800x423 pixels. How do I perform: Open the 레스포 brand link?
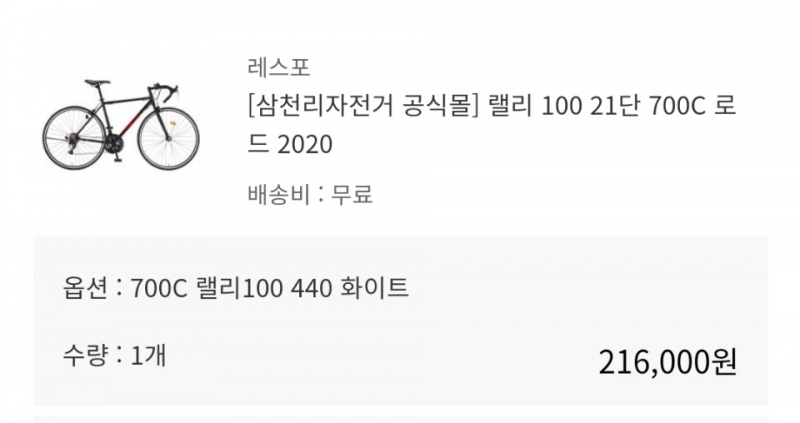pyautogui.click(x=278, y=67)
